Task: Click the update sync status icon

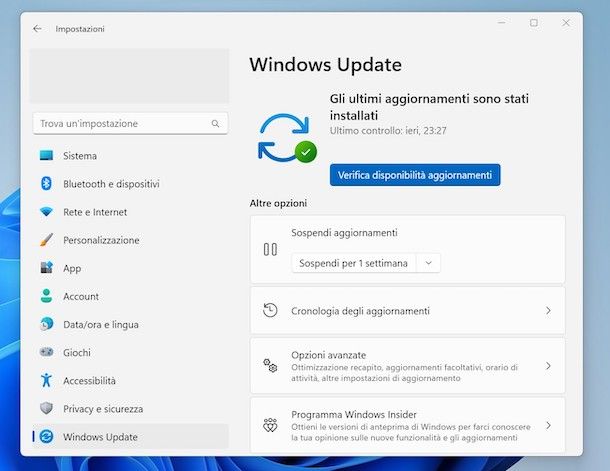Action: (x=287, y=138)
